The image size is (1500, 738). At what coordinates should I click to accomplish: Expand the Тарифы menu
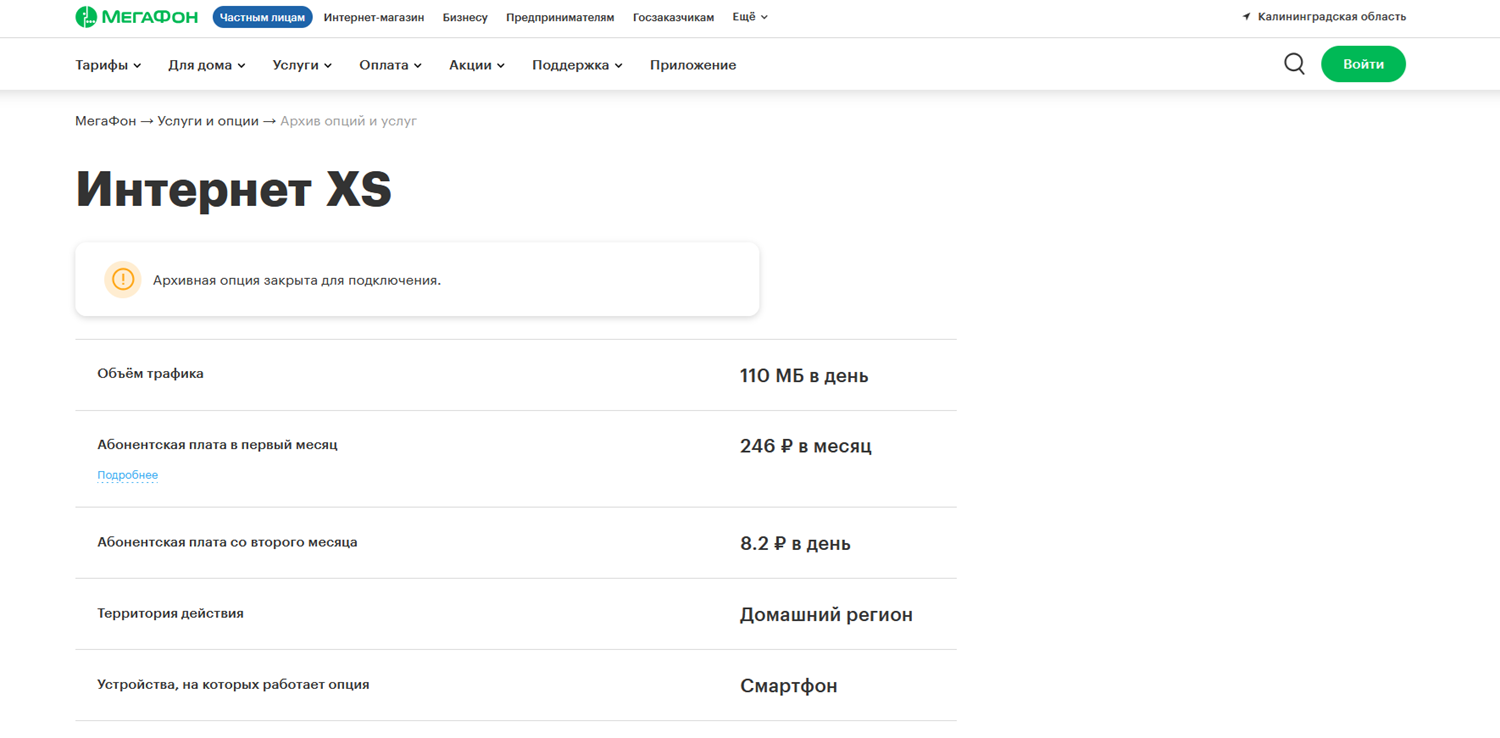(108, 65)
